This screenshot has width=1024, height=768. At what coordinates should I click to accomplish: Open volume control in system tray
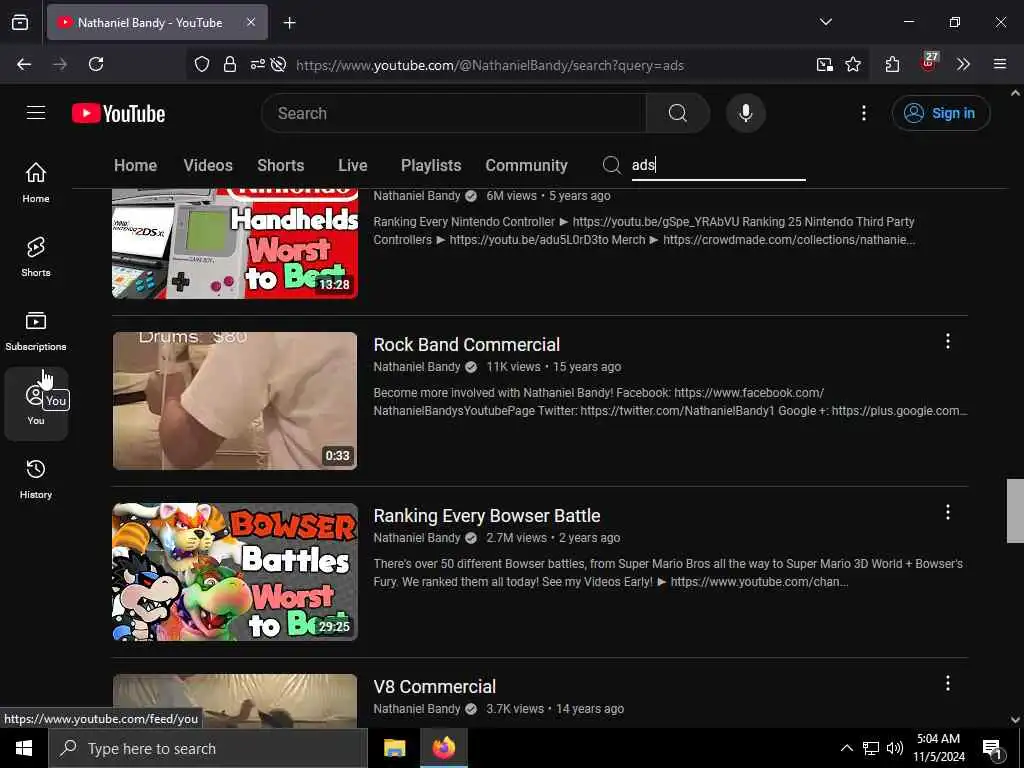(895, 748)
